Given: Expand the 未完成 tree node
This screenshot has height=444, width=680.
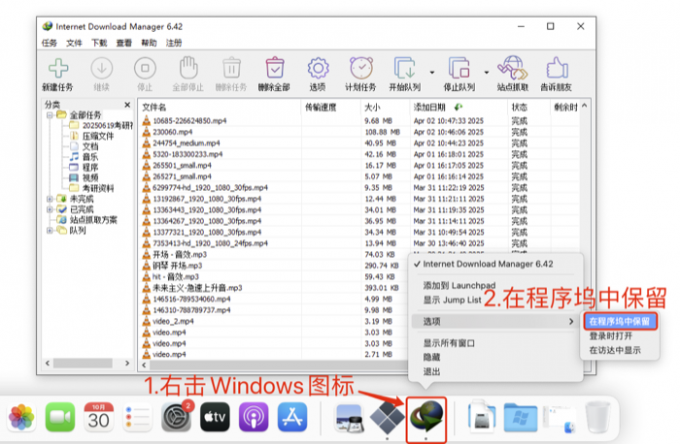Looking at the screenshot, I should point(50,198).
